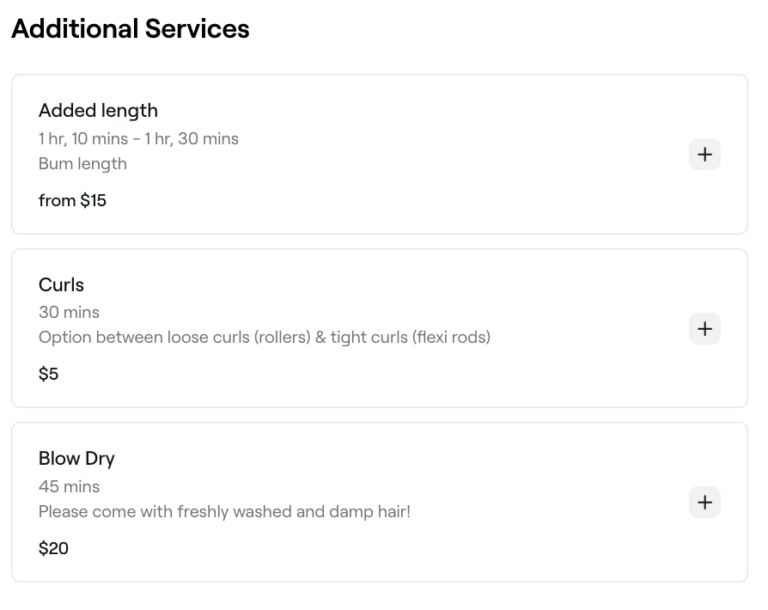Click the Additional Services heading
The width and height of the screenshot is (768, 610).
(x=130, y=29)
